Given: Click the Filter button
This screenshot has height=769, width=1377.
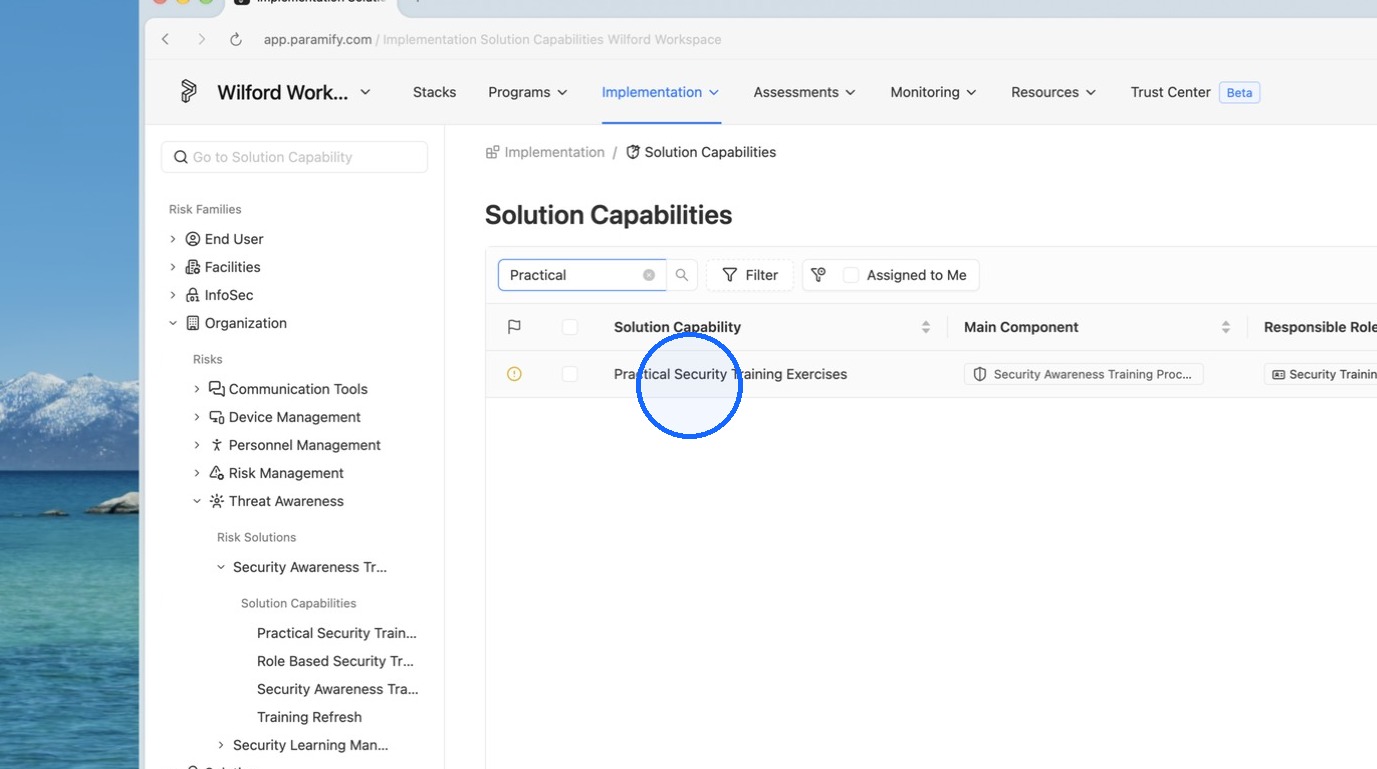Looking at the screenshot, I should click(750, 275).
